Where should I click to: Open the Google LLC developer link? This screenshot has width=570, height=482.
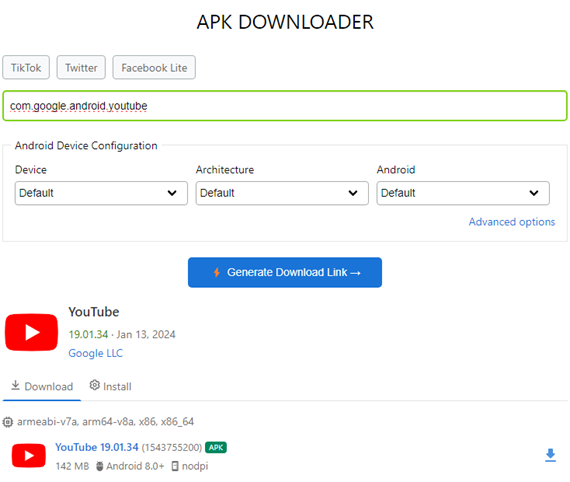[x=96, y=353]
